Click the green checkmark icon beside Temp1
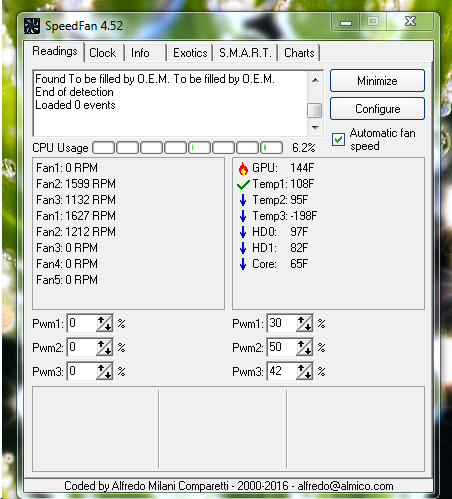The height and width of the screenshot is (499, 452). [243, 184]
